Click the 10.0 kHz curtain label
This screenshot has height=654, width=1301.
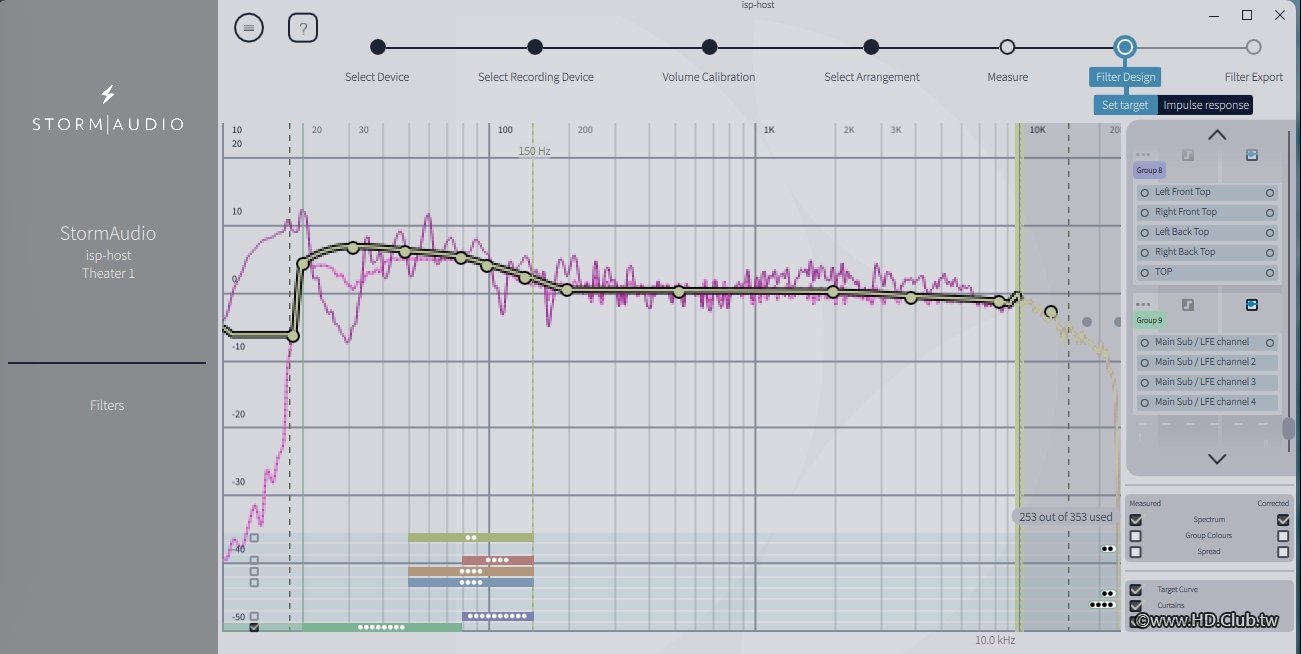coord(995,640)
